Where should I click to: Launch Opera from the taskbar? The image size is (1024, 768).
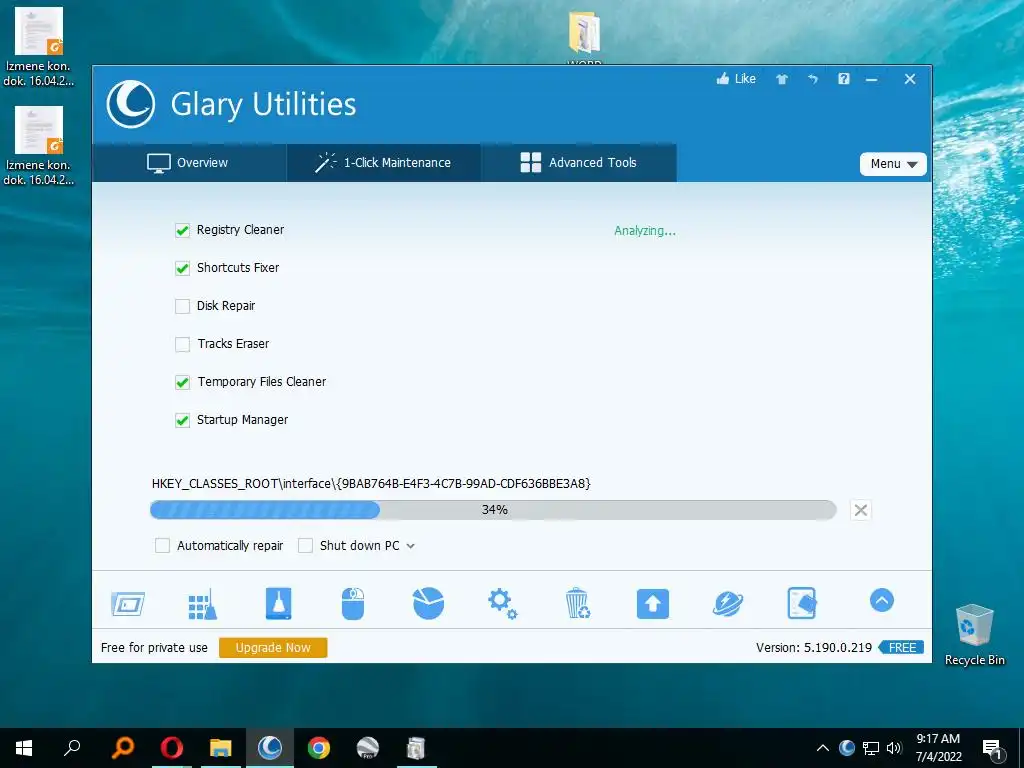172,748
